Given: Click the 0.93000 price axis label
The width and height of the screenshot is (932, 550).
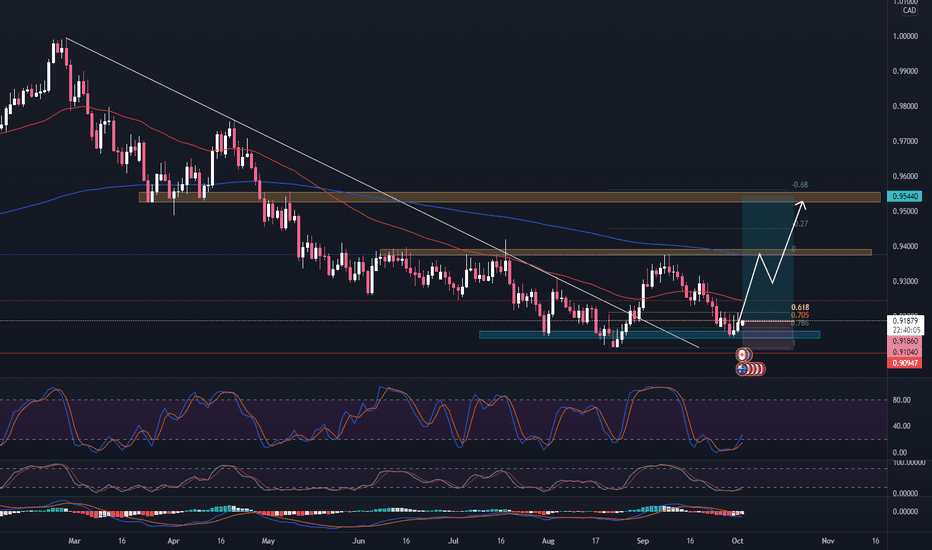Looking at the screenshot, I should (x=905, y=281).
